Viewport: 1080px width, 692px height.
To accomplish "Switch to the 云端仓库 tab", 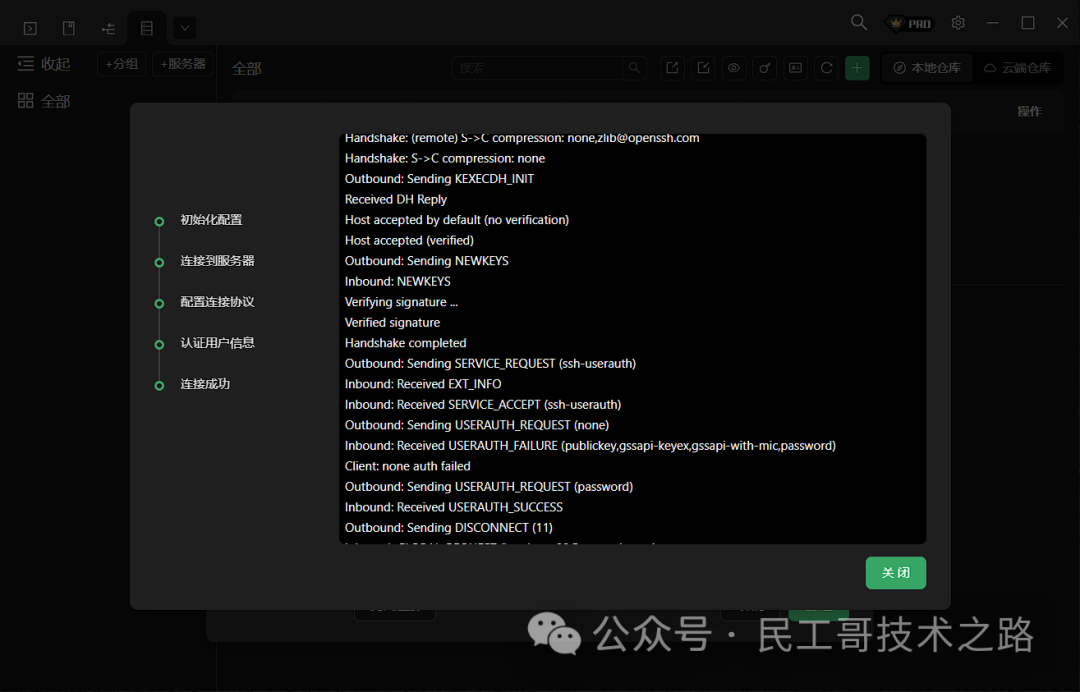I will pos(1017,67).
